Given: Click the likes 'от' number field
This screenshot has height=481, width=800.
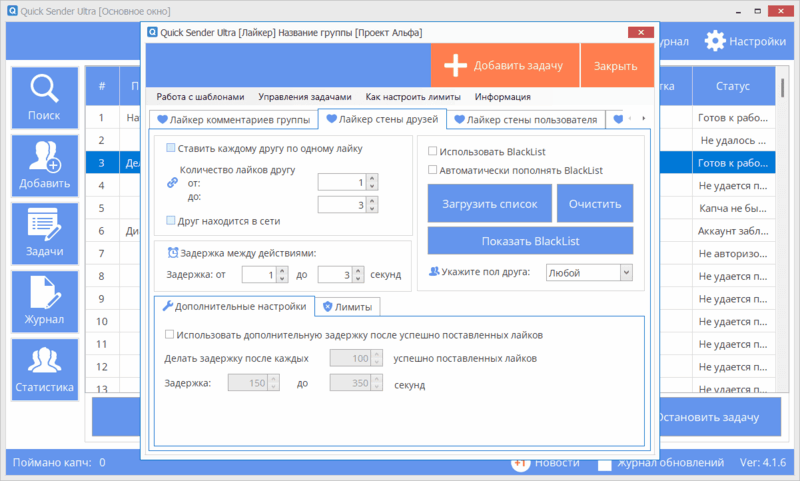Looking at the screenshot, I should point(342,182).
